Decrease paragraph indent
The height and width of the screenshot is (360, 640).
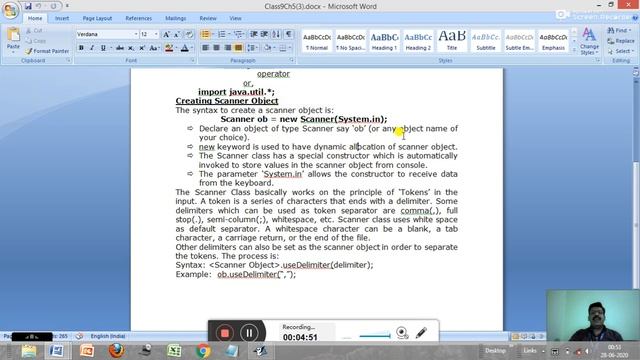253,34
